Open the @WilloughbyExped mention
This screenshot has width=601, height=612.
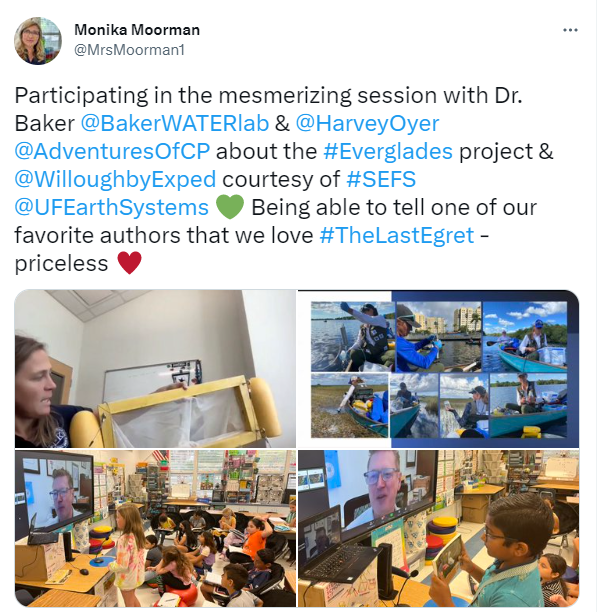[115, 179]
